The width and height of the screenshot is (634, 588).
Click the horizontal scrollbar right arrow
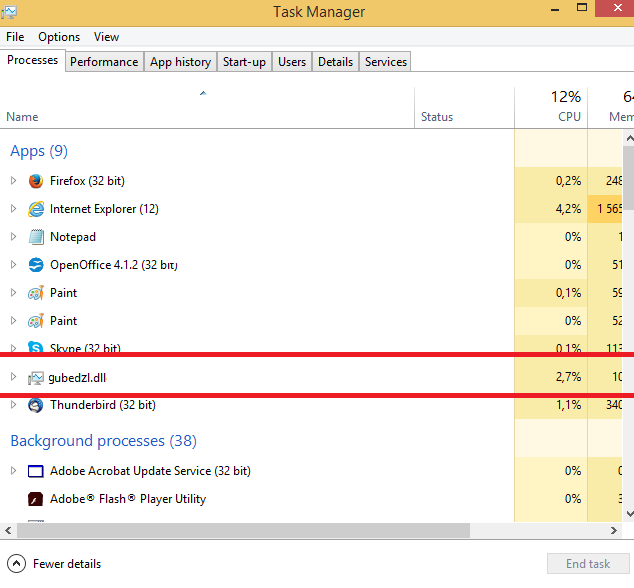coord(614,530)
